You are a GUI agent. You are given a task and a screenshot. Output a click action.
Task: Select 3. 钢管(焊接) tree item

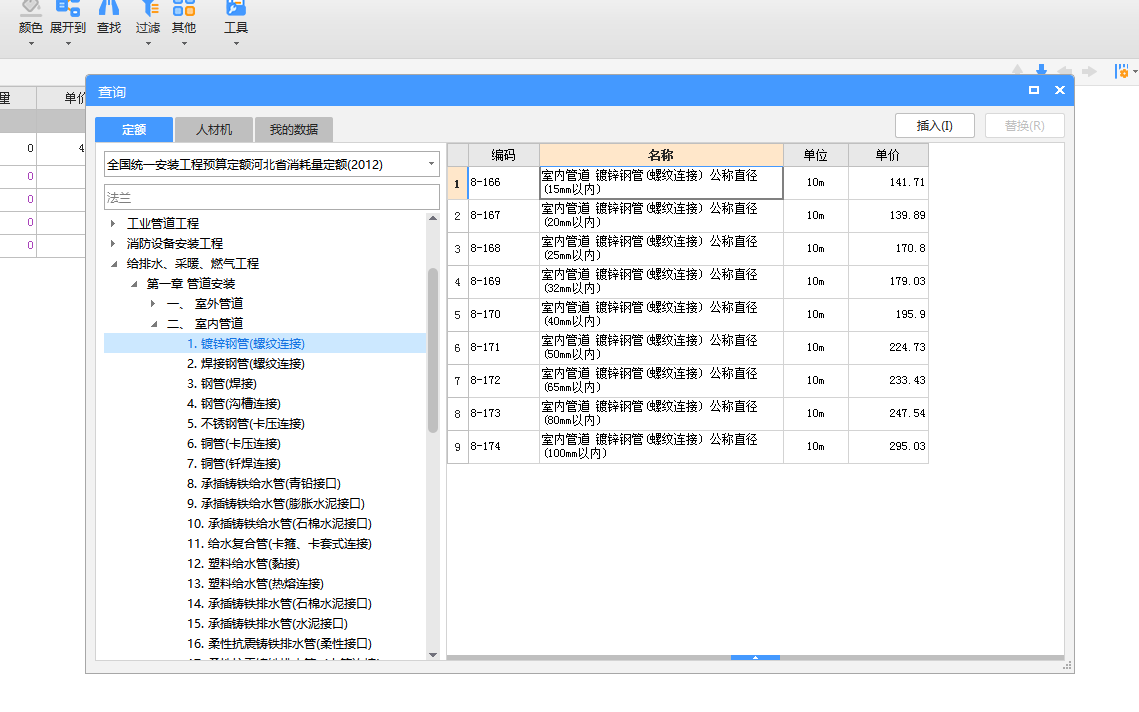click(222, 384)
